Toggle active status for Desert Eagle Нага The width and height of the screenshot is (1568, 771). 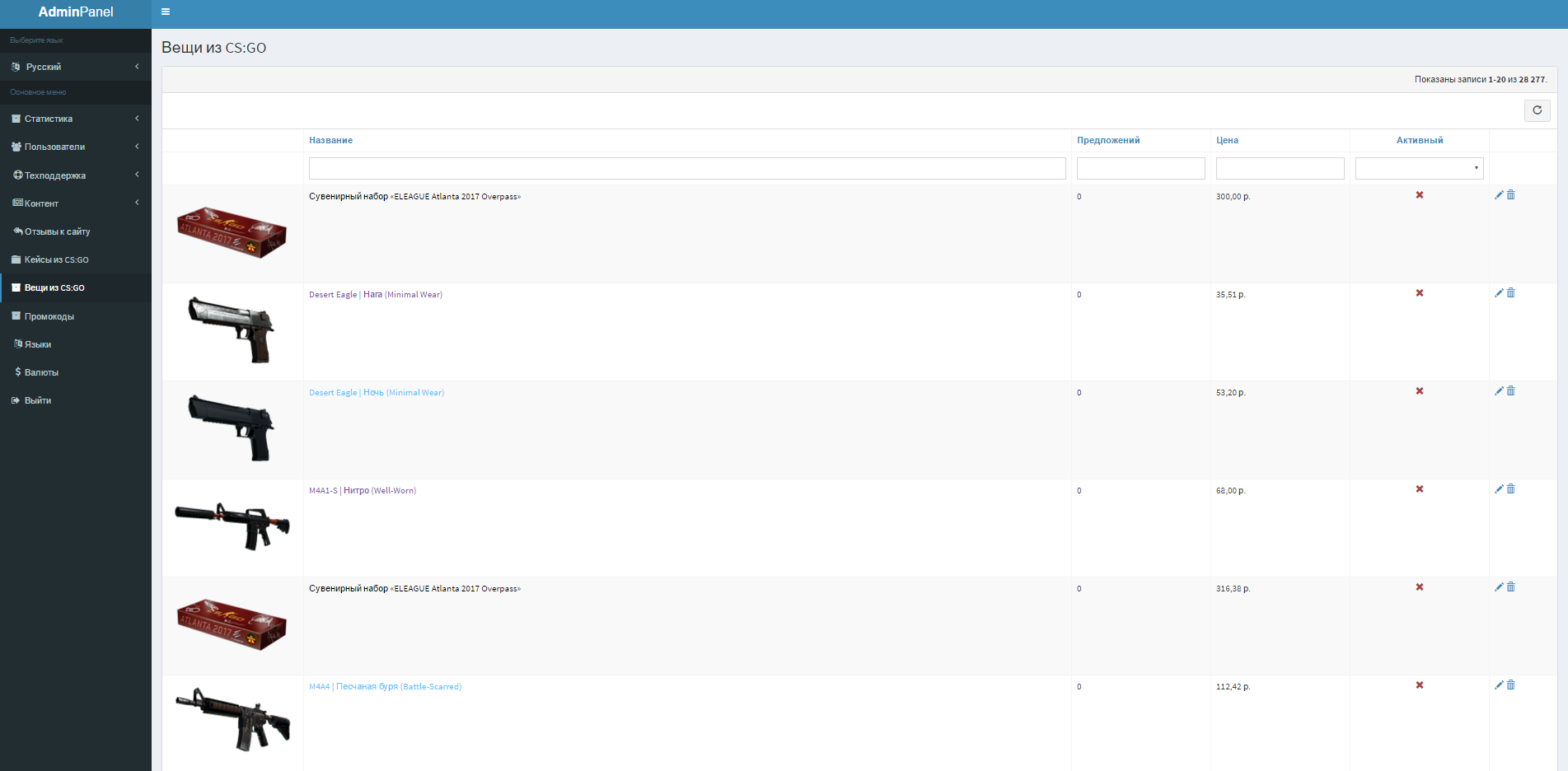1420,293
